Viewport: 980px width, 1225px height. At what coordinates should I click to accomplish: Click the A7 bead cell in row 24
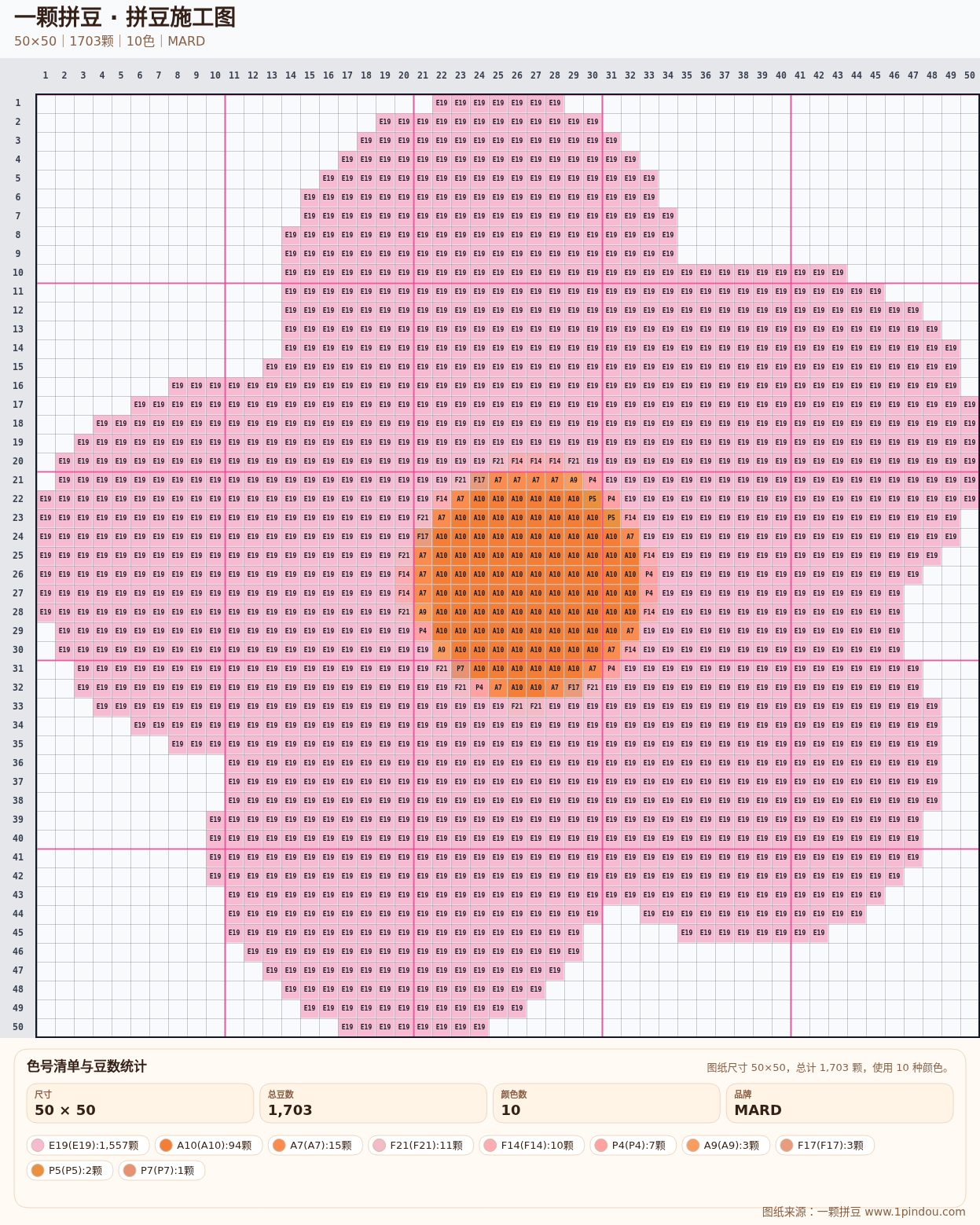(x=630, y=537)
